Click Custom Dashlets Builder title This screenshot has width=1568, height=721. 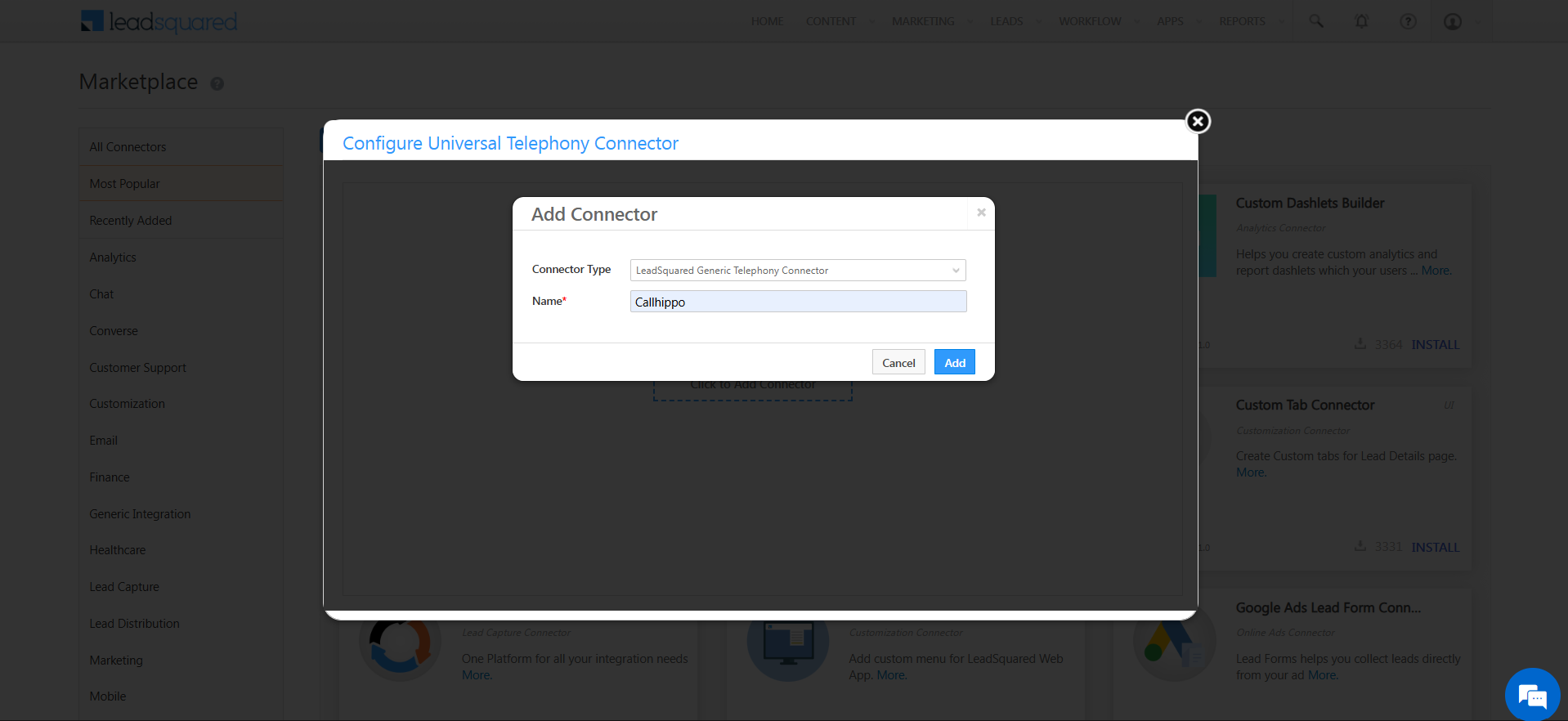(1310, 203)
